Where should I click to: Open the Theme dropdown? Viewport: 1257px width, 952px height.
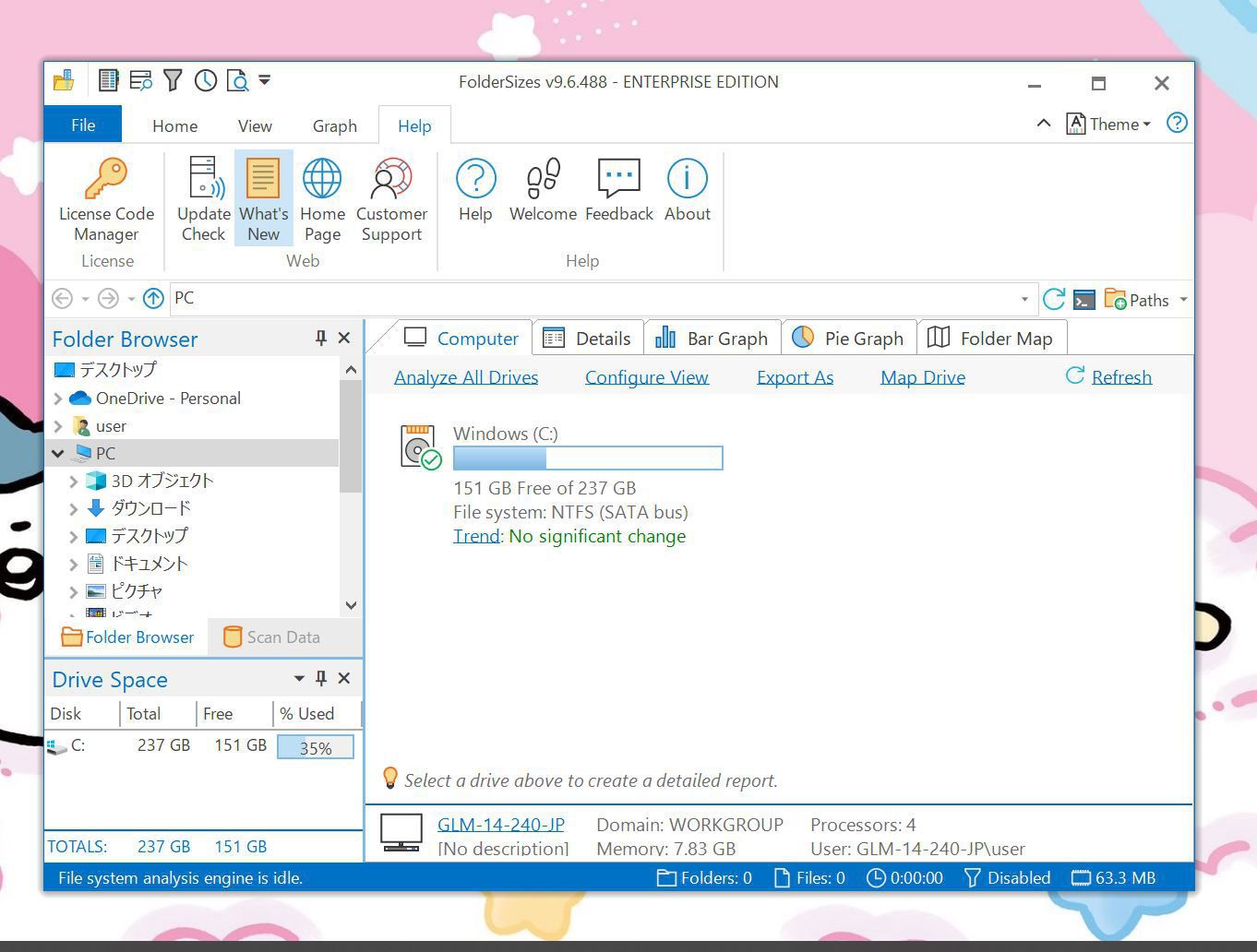(1108, 124)
